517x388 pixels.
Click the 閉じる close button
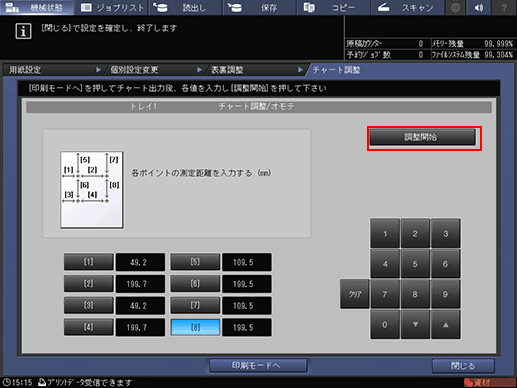[x=463, y=366]
